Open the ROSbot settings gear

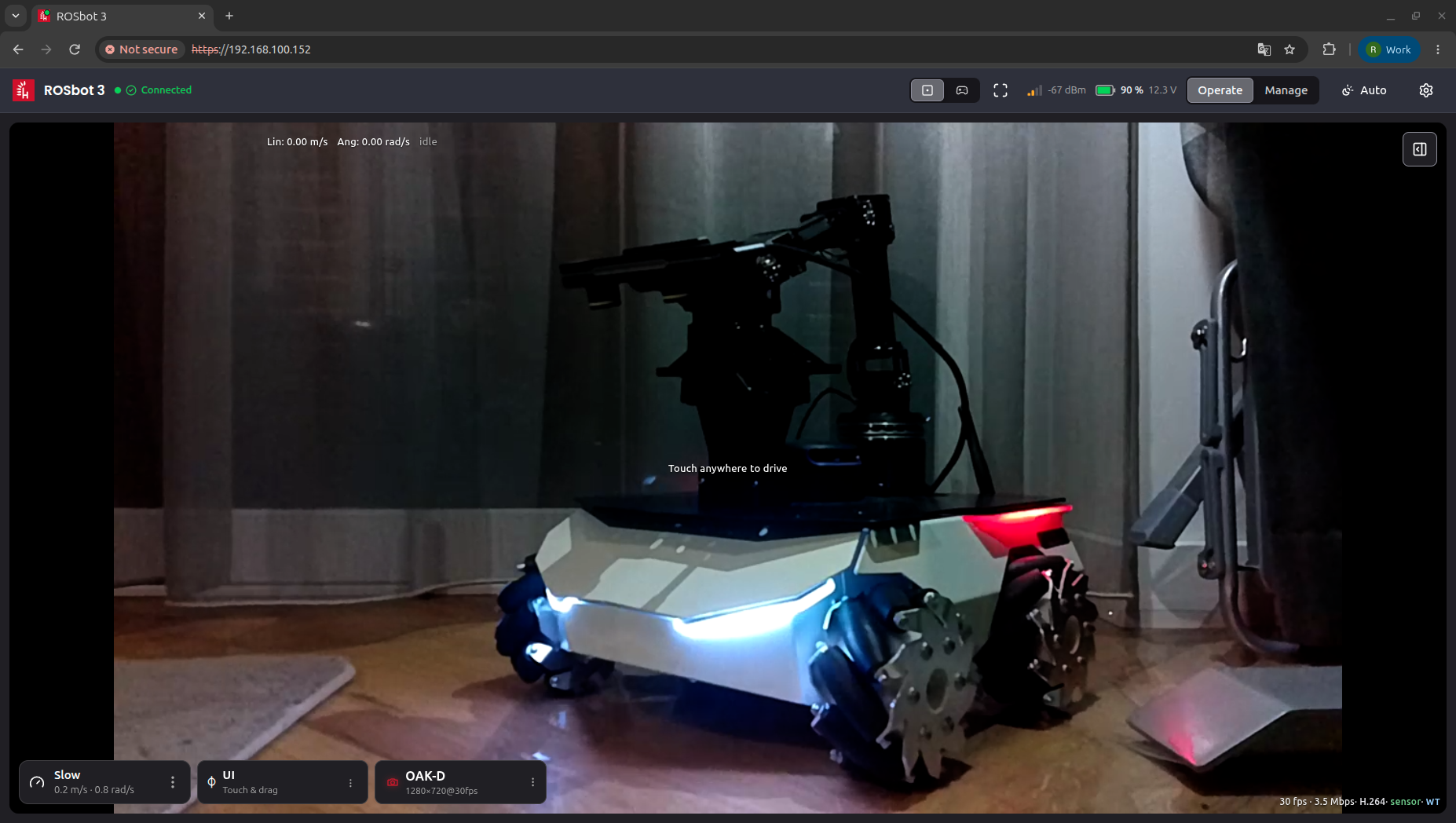(x=1426, y=90)
